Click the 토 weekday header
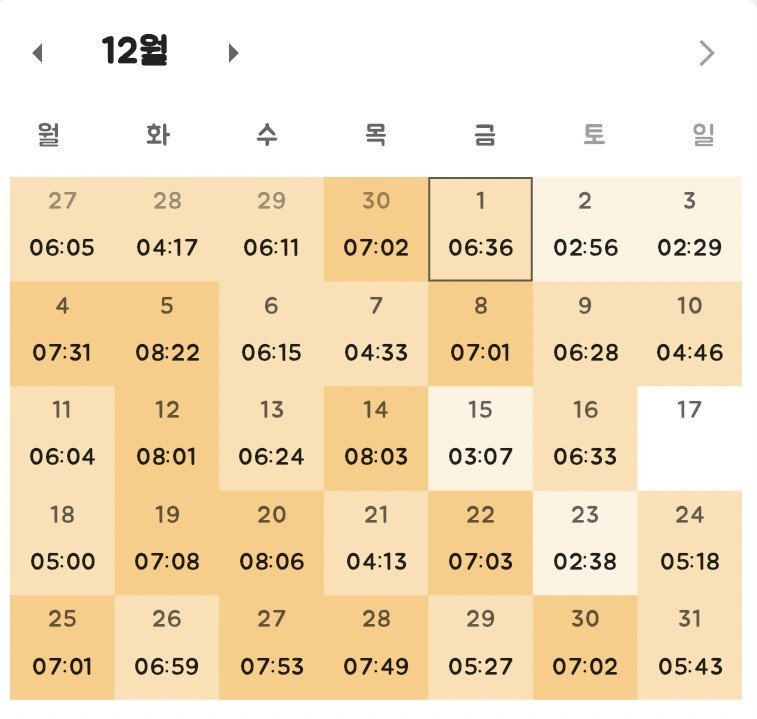The width and height of the screenshot is (757, 719). pyautogui.click(x=594, y=135)
